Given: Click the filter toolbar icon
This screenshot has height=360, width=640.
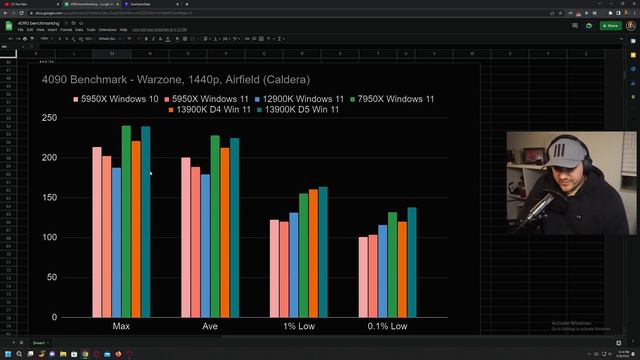Looking at the screenshot, I should [x=269, y=39].
